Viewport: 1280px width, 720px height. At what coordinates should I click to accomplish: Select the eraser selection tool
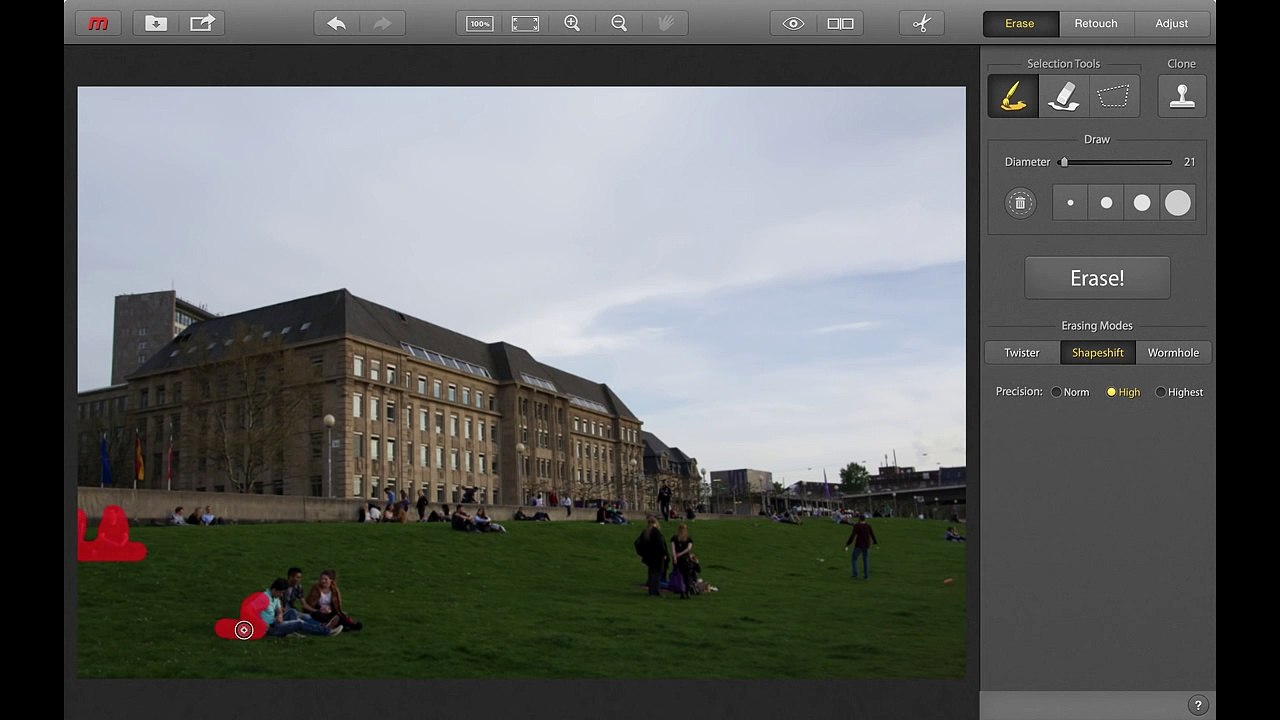click(1064, 96)
